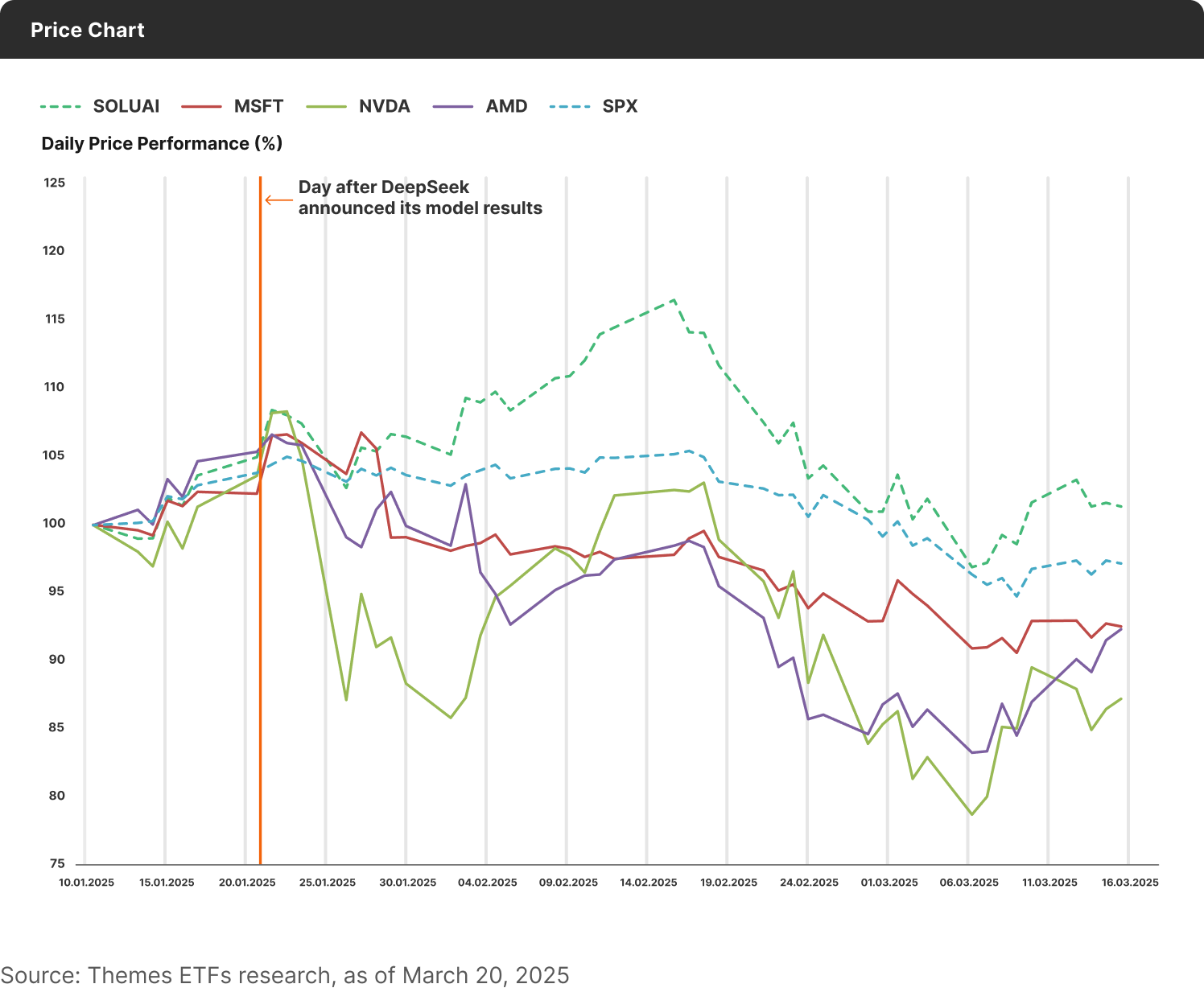Click the 01.03.2025 date label
Screen dimensions: 1204x988
tap(889, 883)
